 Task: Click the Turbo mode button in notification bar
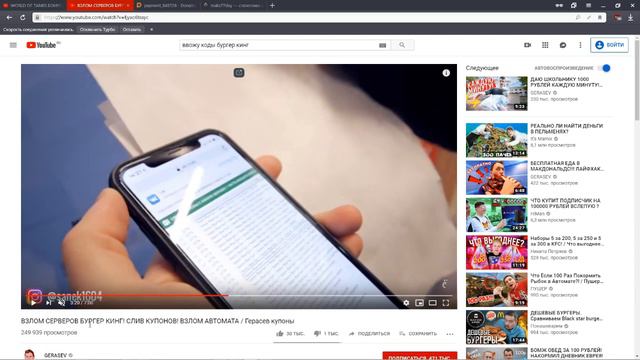(x=97, y=29)
